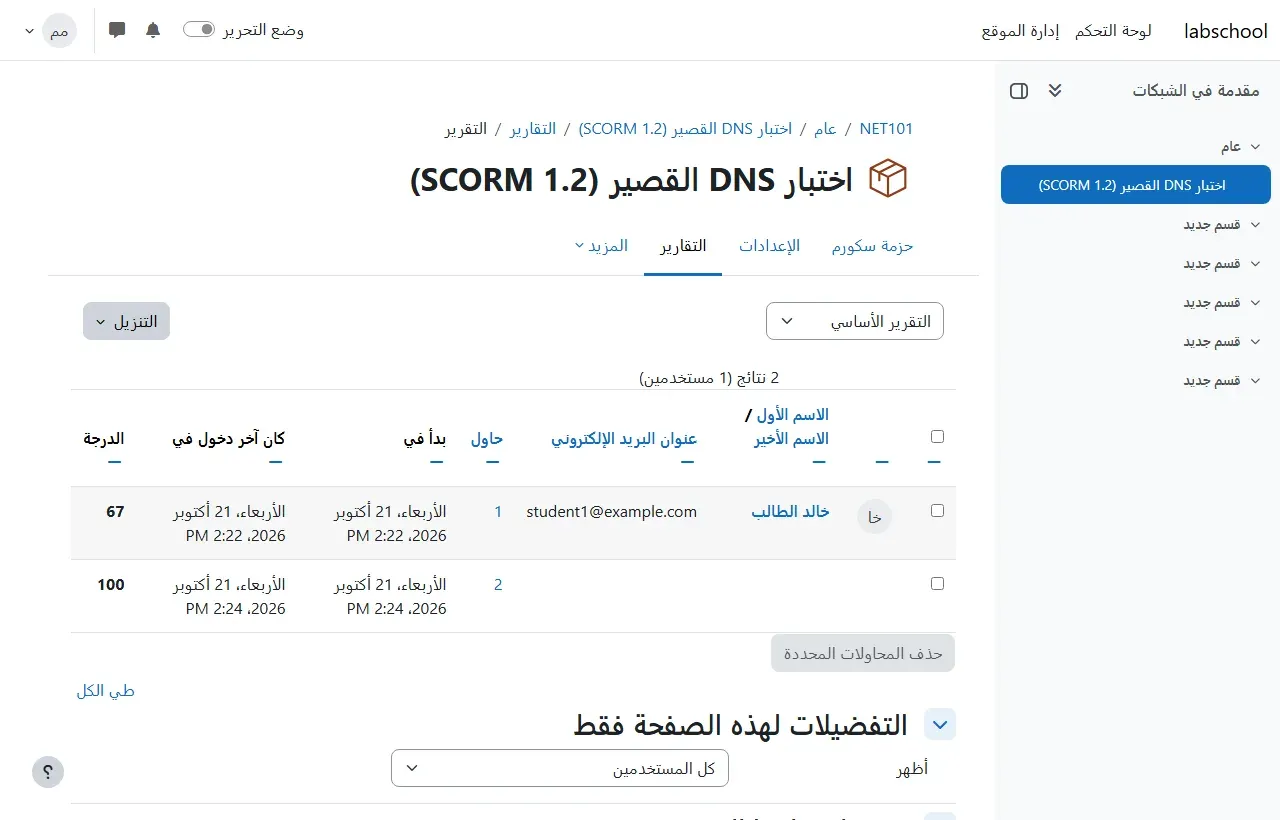
Task: Select the اختبار DNS القصير item in course index
Action: pyautogui.click(x=1136, y=185)
